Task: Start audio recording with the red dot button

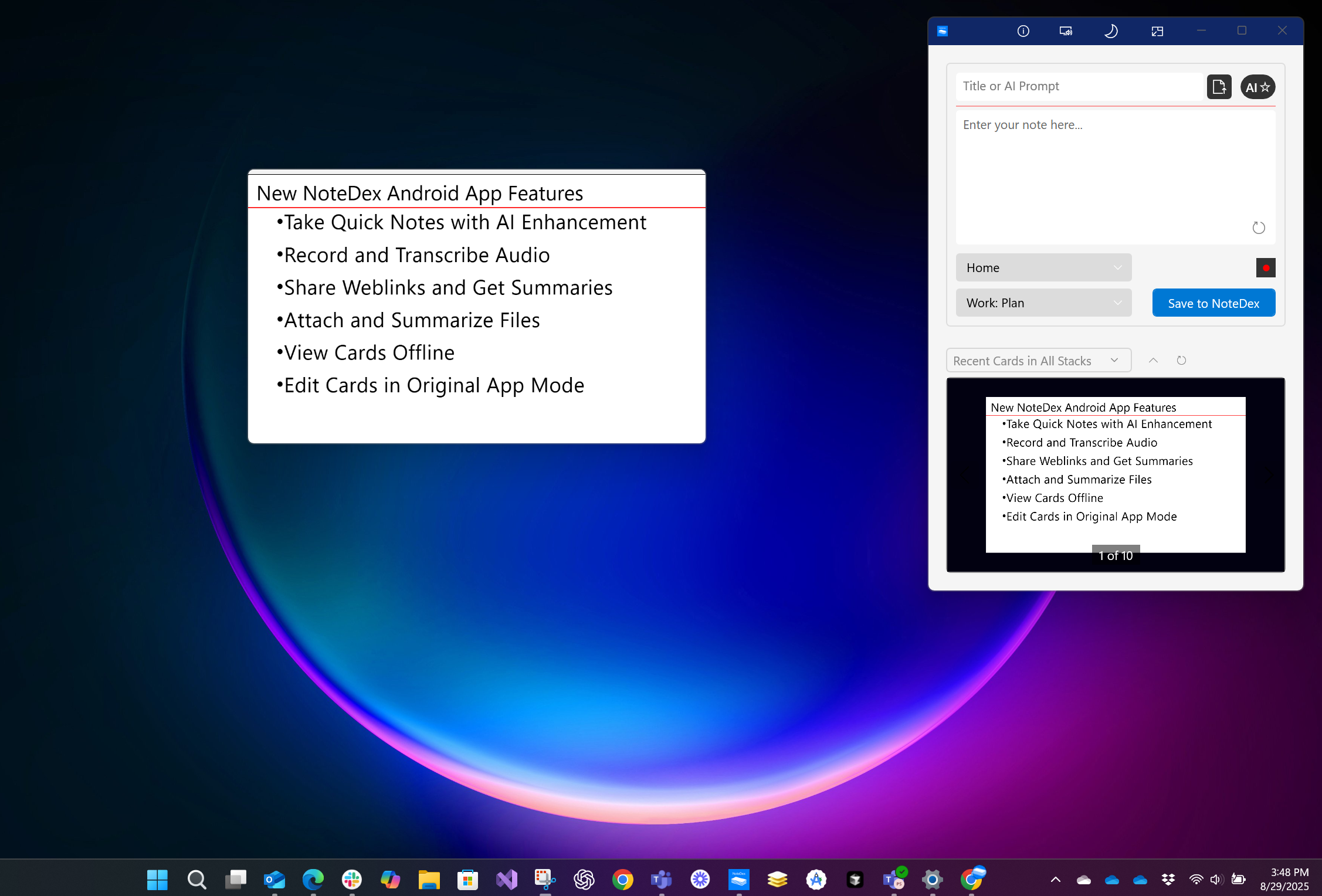Action: [x=1266, y=268]
